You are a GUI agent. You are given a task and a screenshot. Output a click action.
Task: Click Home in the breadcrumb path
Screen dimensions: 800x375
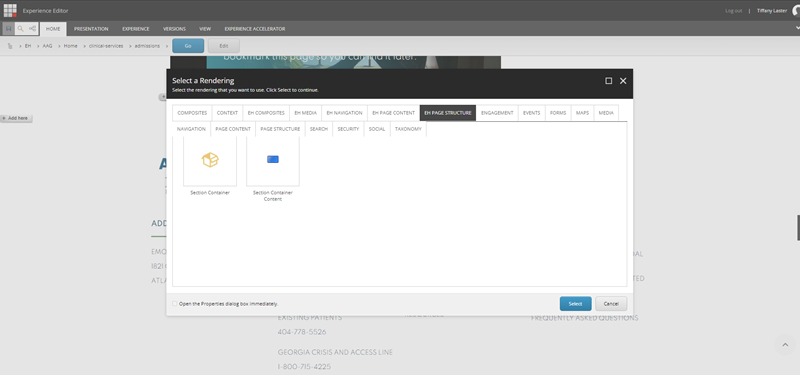(x=70, y=46)
